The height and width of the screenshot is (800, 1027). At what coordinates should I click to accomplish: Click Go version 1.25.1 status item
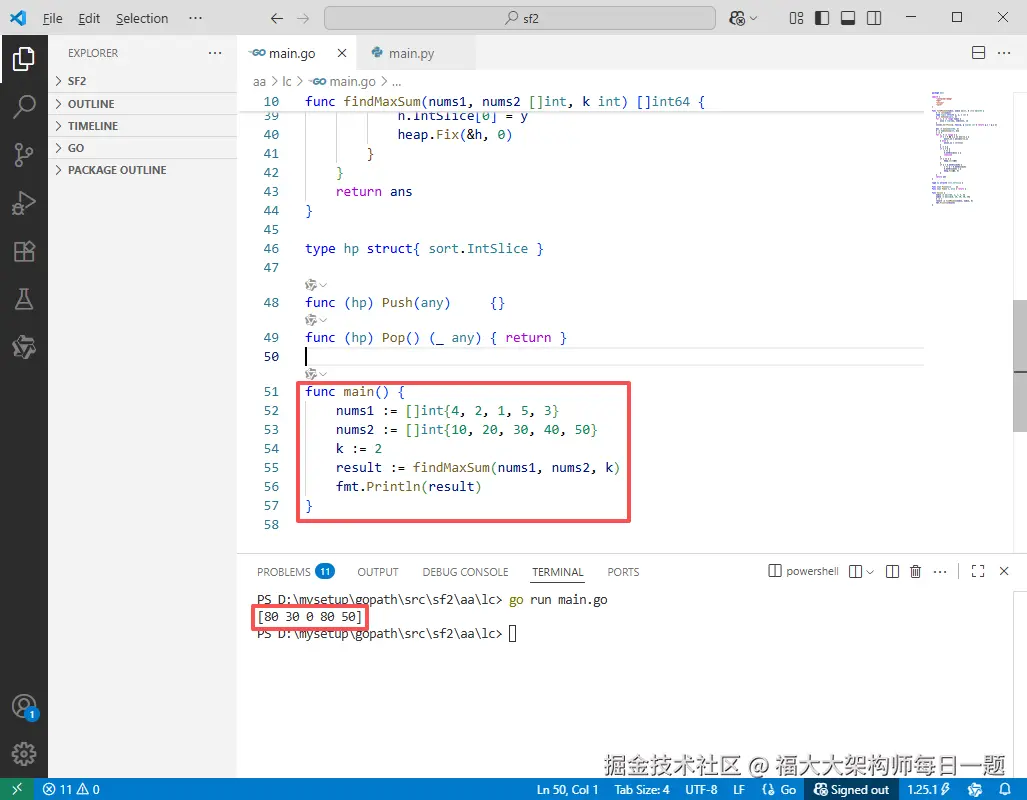click(x=929, y=790)
